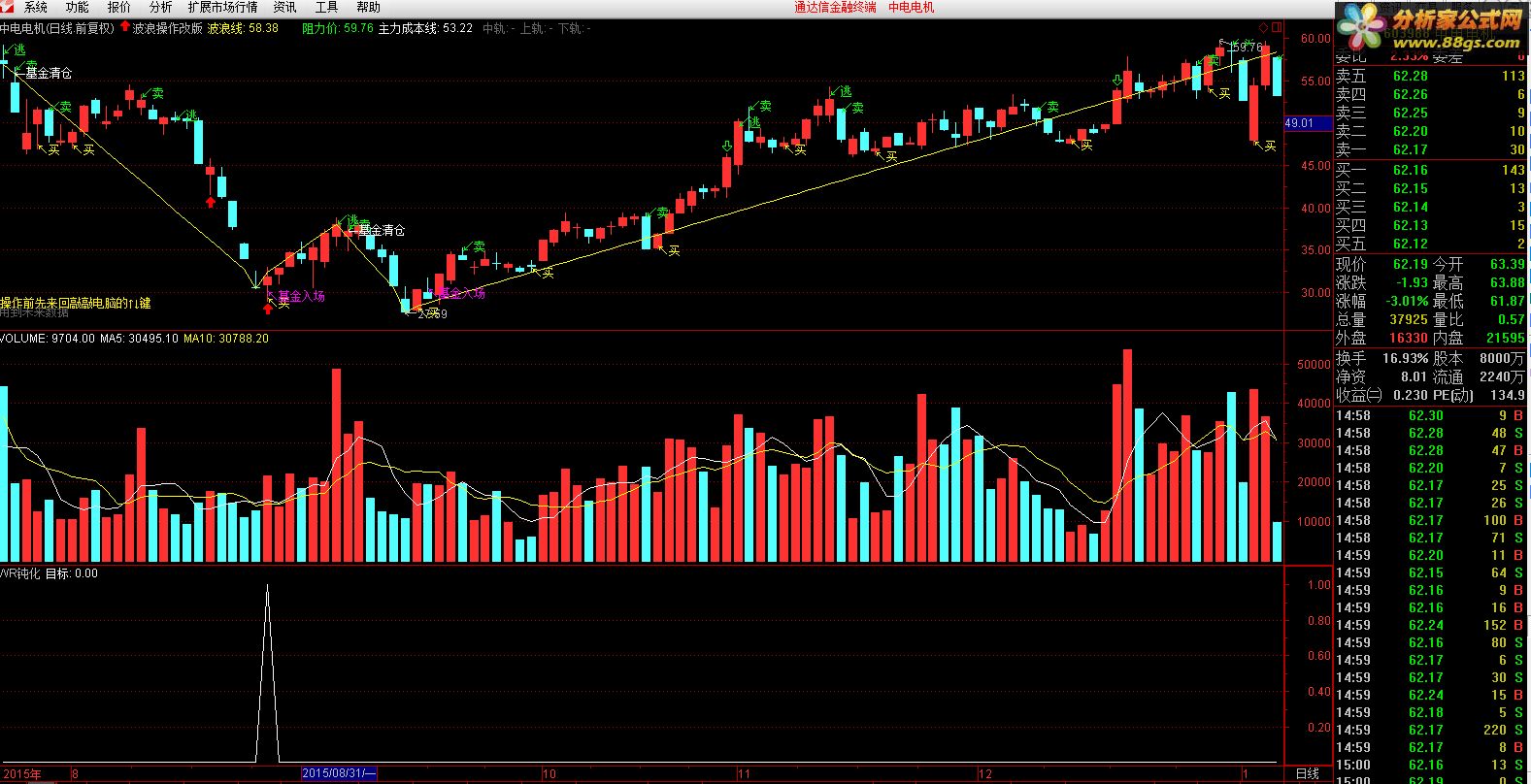Image resolution: width=1531 pixels, height=784 pixels.
Task: Click the VOLUME indicator label
Action: coord(23,339)
